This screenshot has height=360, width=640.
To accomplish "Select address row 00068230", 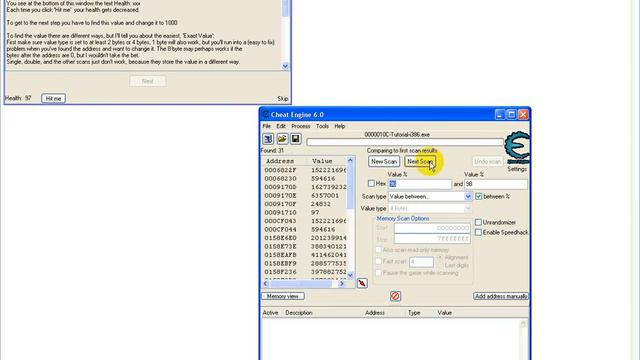I will [x=304, y=178].
